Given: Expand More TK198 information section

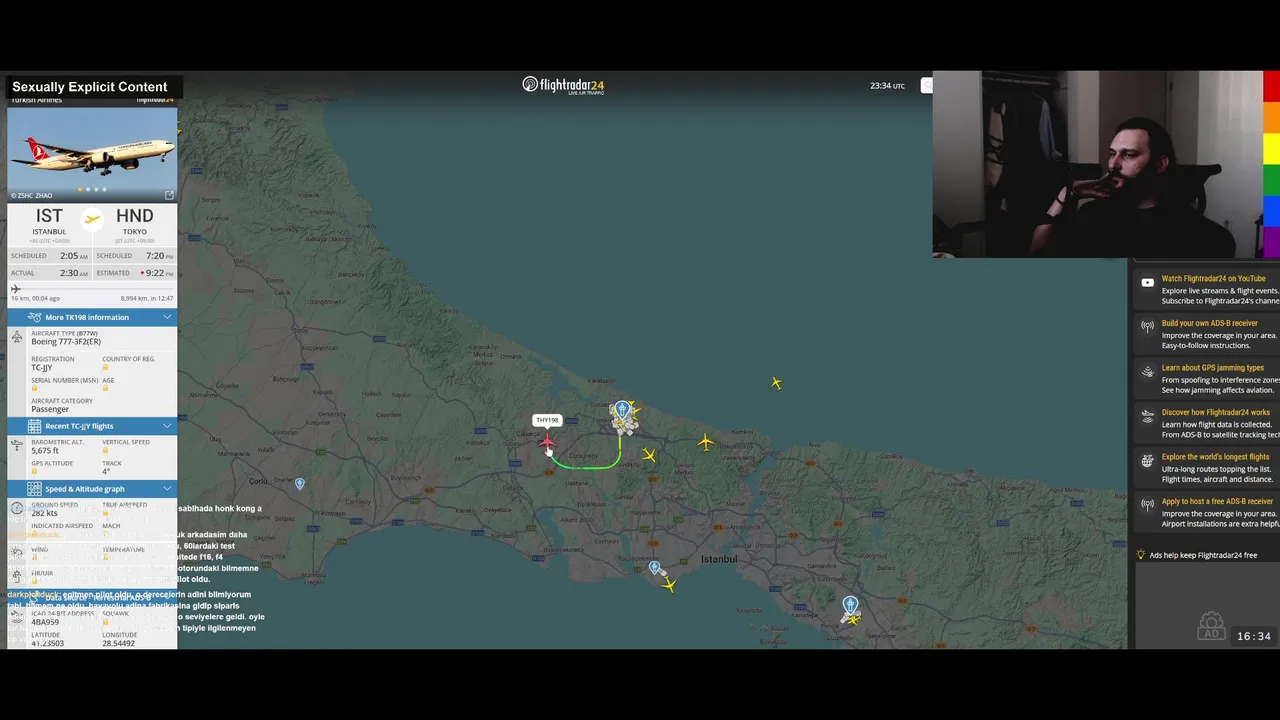Looking at the screenshot, I should point(92,317).
